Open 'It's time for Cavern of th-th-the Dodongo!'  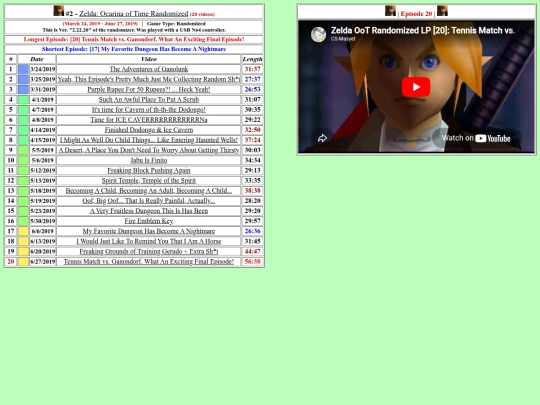149,110
